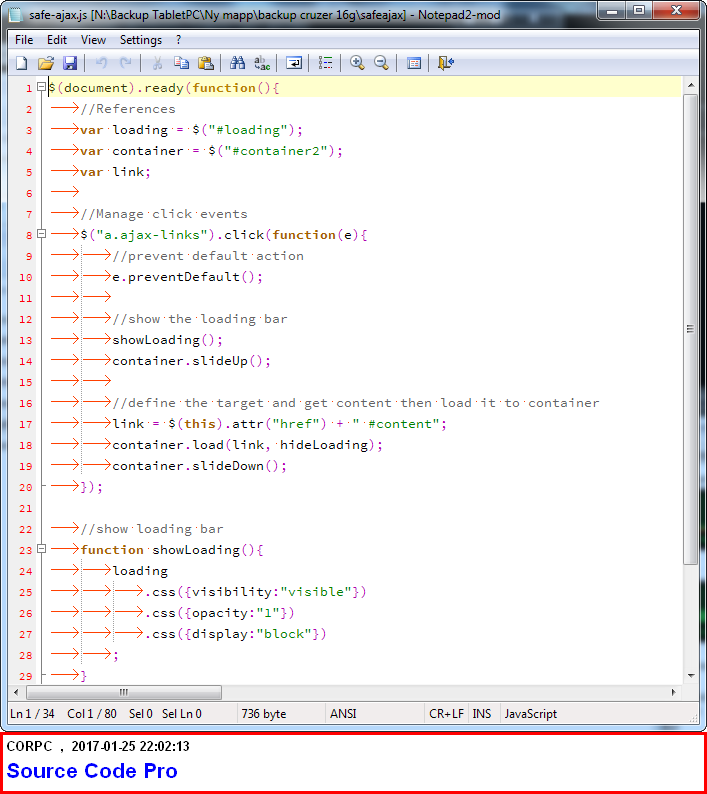Click the Paste clipboard icon

pos(205,63)
